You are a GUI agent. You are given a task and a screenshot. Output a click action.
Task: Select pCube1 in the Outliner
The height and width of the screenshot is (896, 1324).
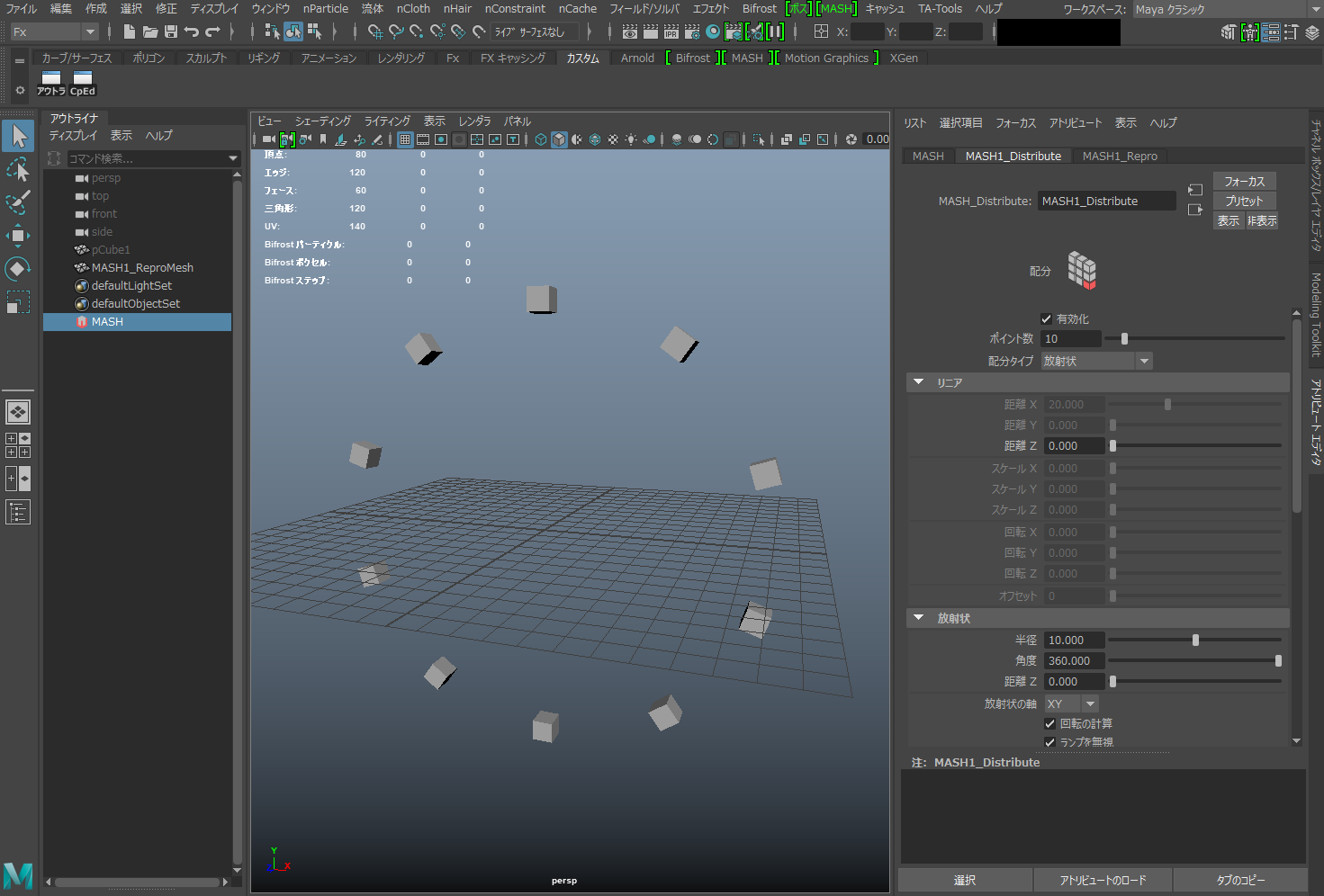tap(110, 249)
